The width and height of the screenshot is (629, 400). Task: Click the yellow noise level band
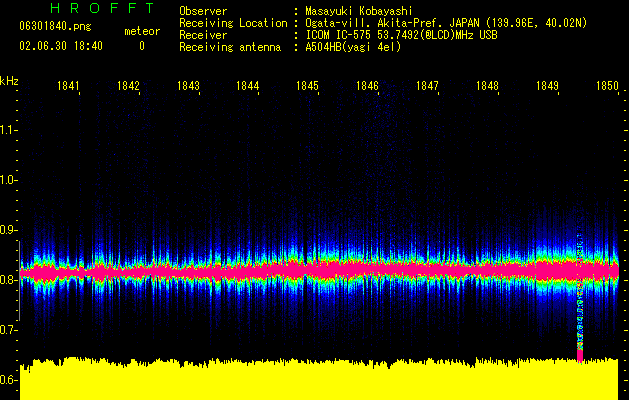tap(320, 380)
